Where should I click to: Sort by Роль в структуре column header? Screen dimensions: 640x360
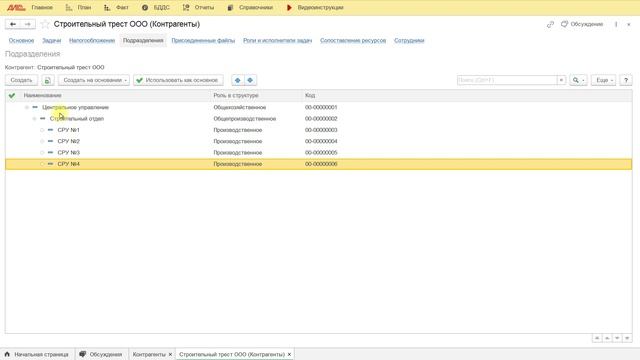coord(236,96)
